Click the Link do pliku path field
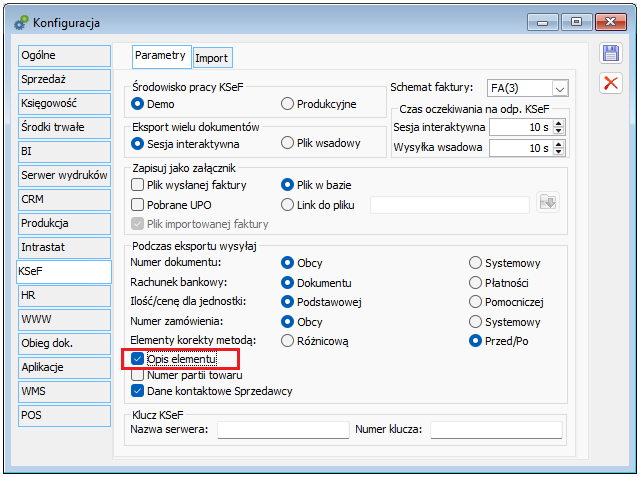Viewport: 641px width, 477px height. [x=450, y=205]
